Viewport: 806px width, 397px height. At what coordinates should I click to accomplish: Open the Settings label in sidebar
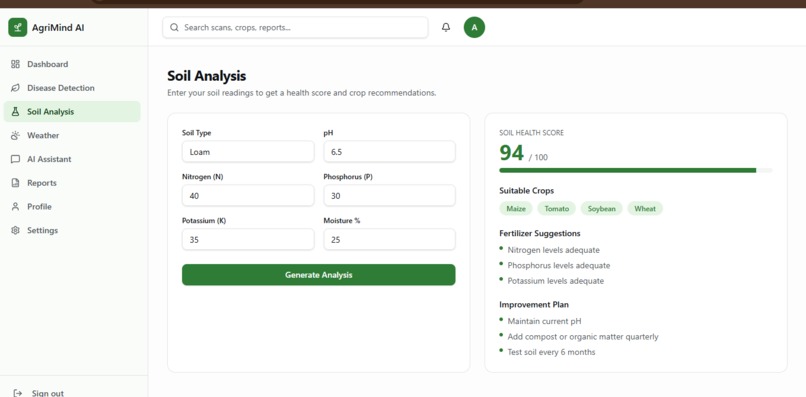[x=42, y=230]
